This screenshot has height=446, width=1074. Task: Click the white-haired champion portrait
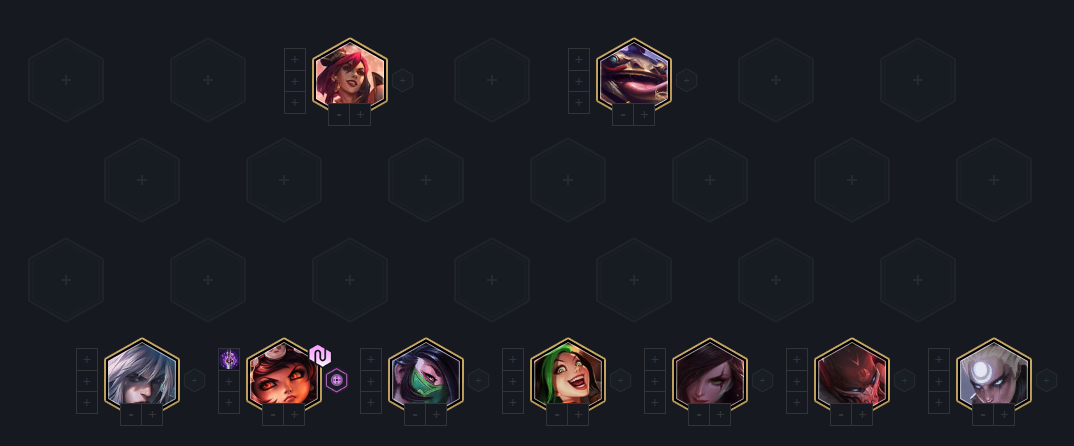tap(142, 374)
